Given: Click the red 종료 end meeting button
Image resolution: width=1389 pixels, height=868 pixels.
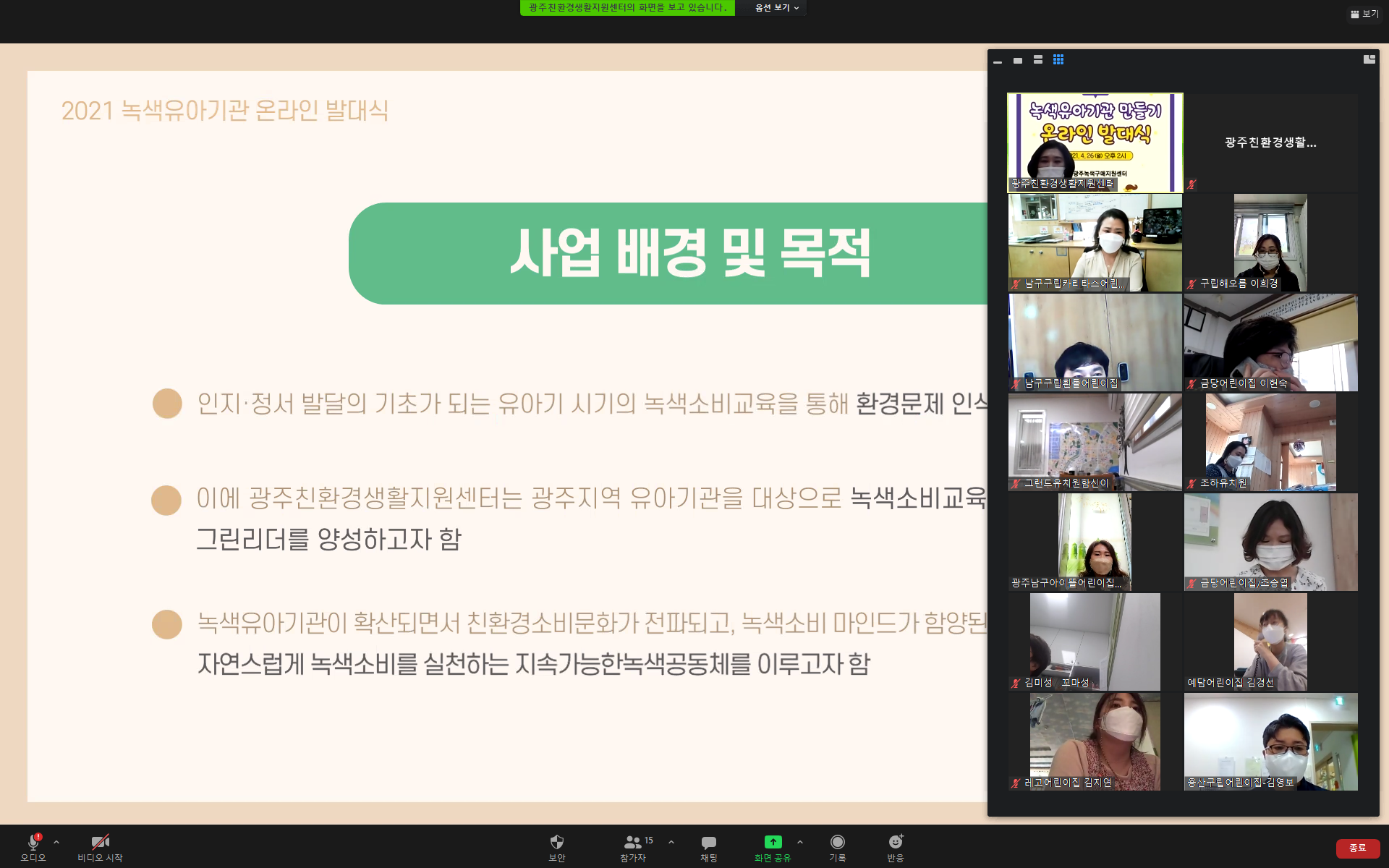Looking at the screenshot, I should pyautogui.click(x=1357, y=848).
